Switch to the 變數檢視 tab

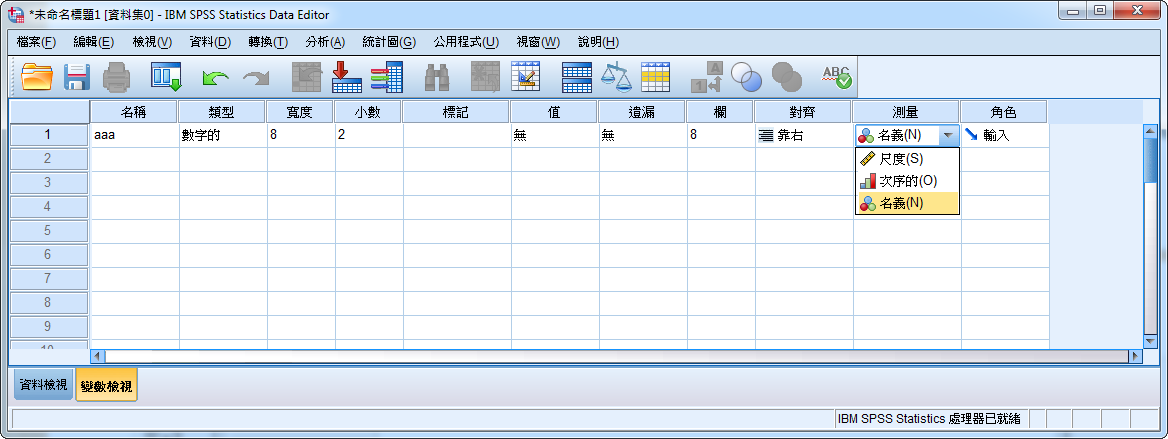[107, 387]
